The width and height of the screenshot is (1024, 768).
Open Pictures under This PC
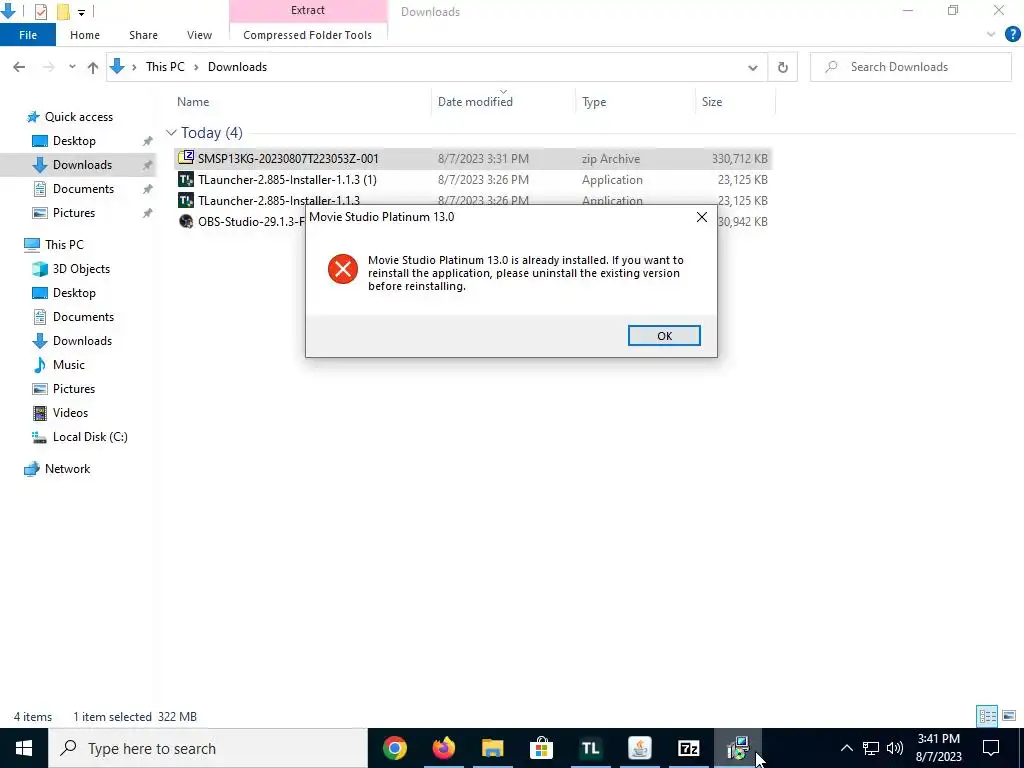pyautogui.click(x=74, y=389)
